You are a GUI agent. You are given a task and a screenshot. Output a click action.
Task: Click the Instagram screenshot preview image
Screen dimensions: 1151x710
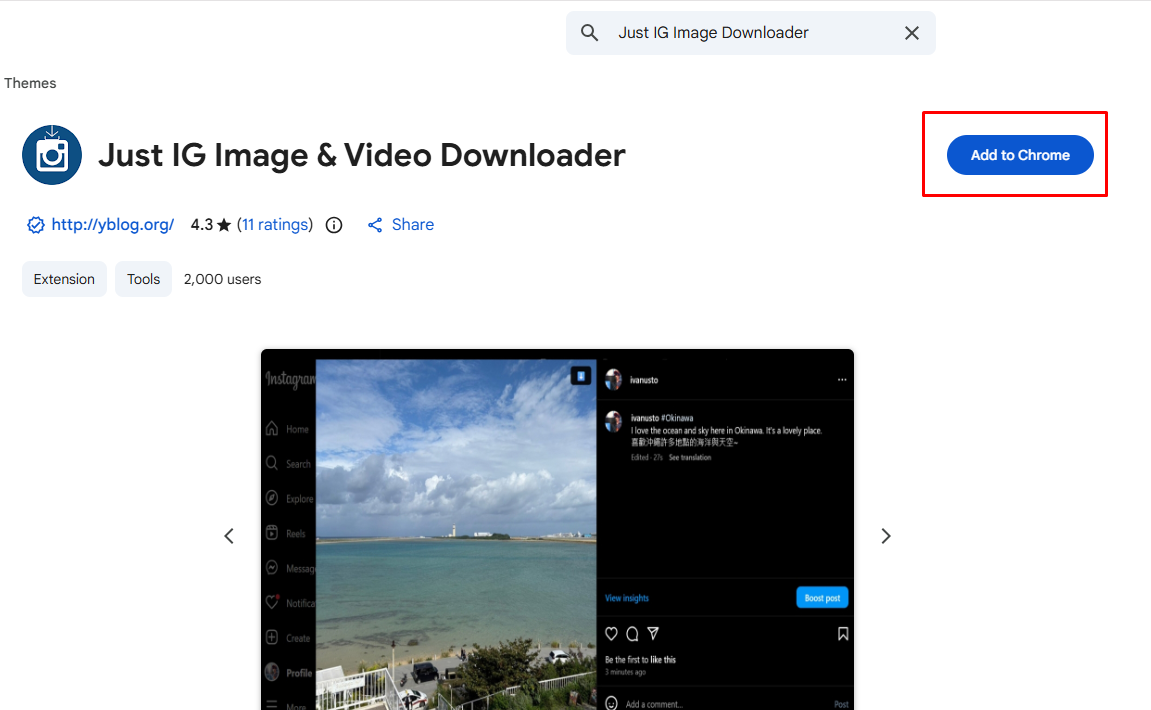[x=557, y=530]
